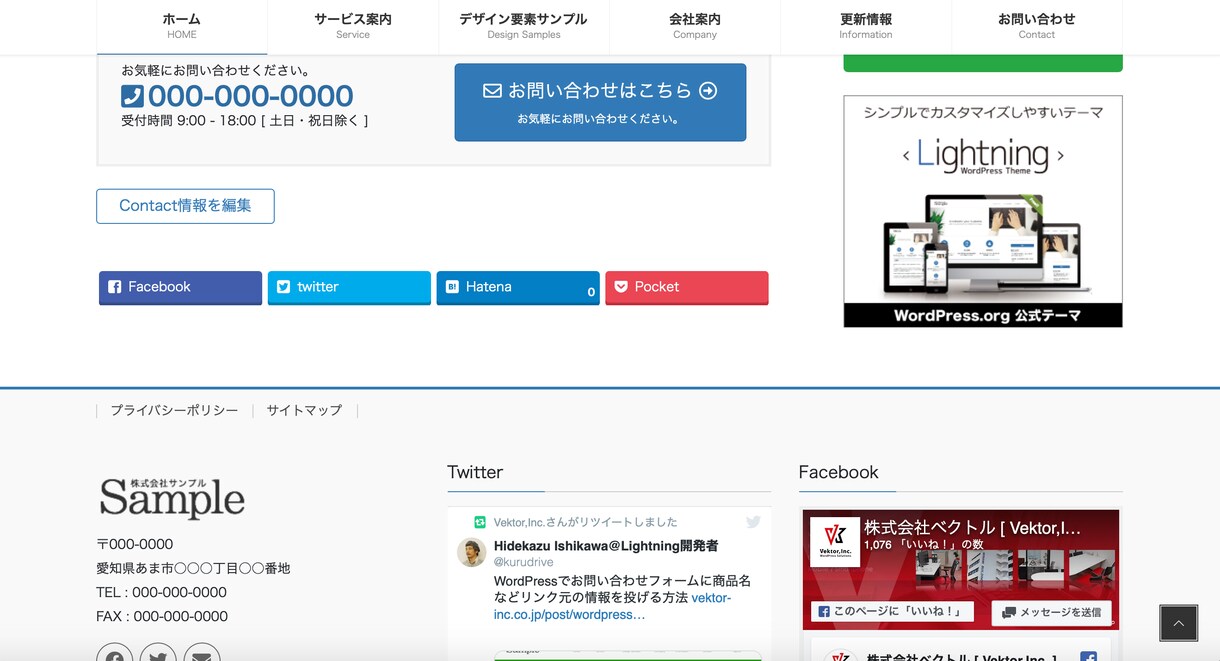This screenshot has width=1220, height=661.
Task: Click right chevron beside Lightning logo
Action: 1060,156
